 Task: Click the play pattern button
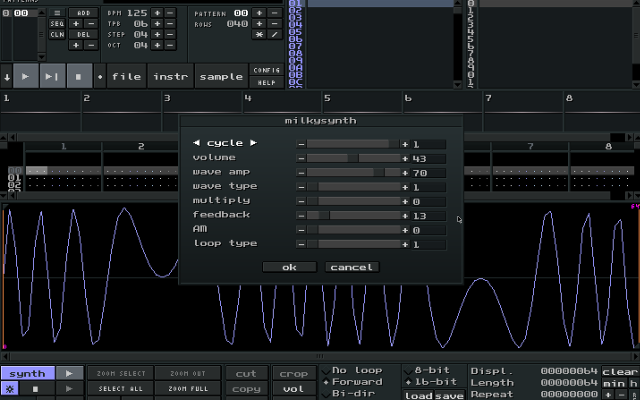52,76
